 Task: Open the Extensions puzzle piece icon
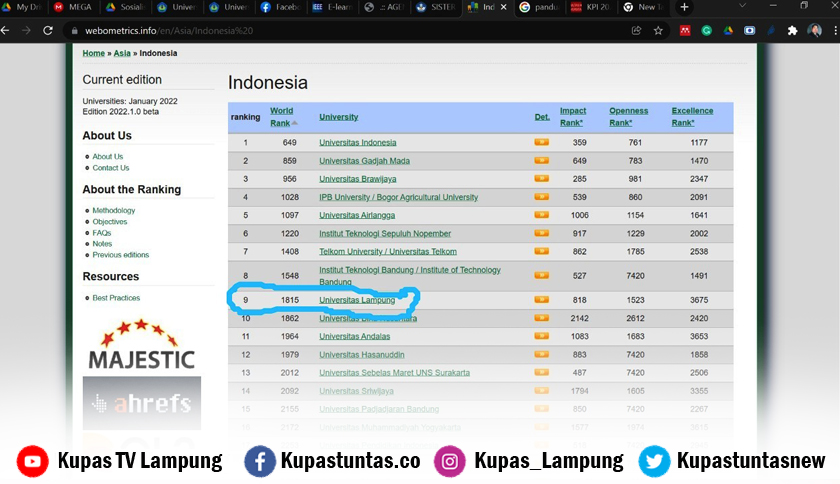pos(792,31)
